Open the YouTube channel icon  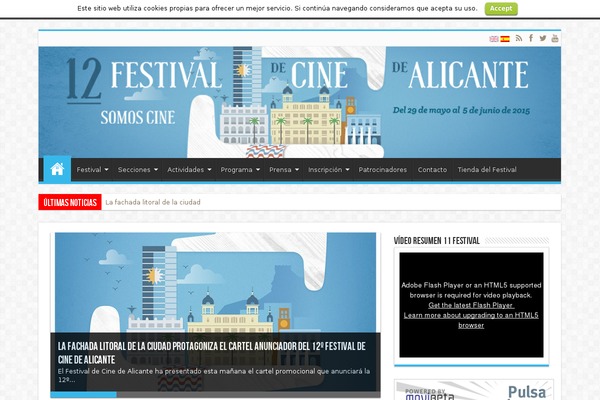point(555,38)
